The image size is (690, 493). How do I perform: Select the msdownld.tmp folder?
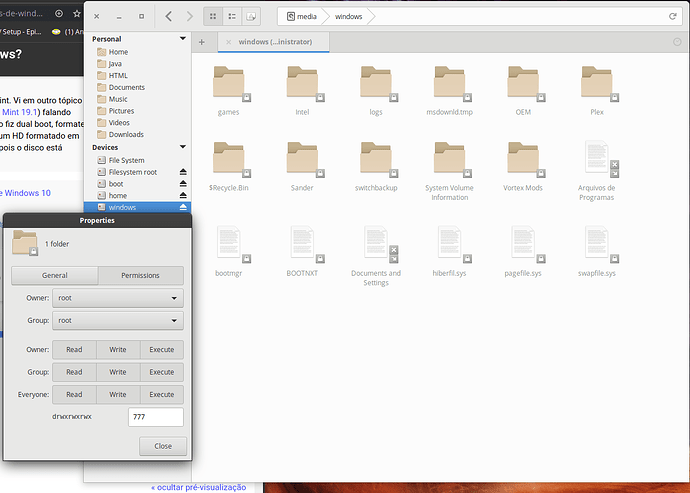[449, 90]
